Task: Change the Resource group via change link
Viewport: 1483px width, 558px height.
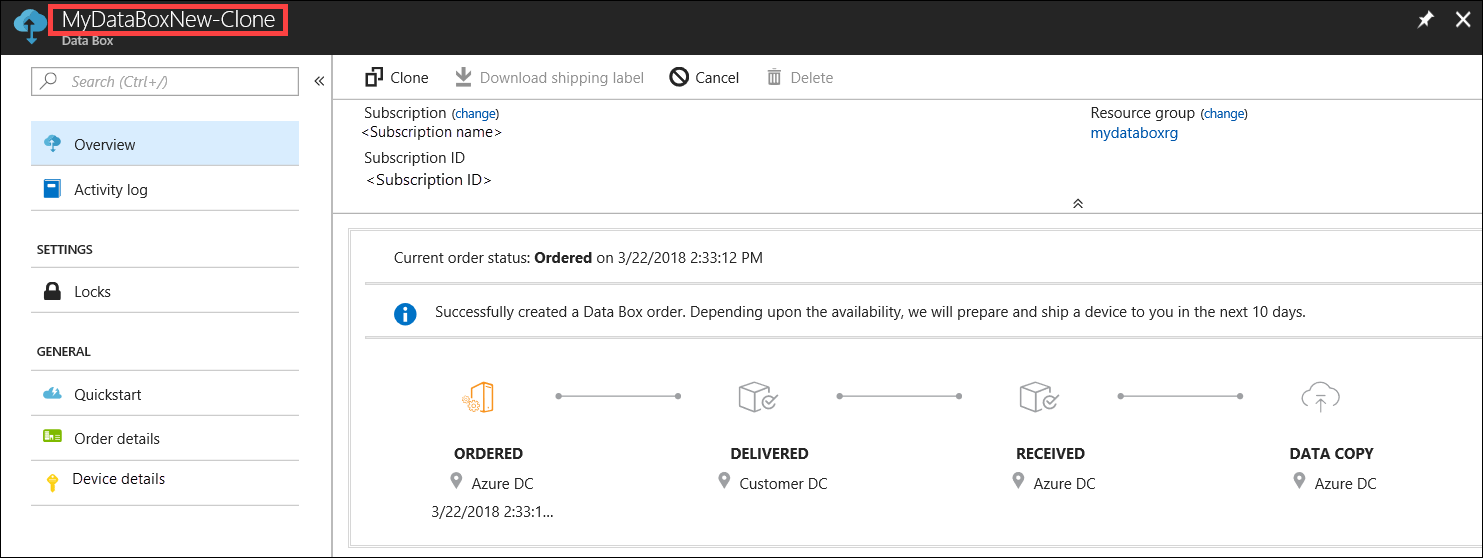Action: (x=1224, y=114)
